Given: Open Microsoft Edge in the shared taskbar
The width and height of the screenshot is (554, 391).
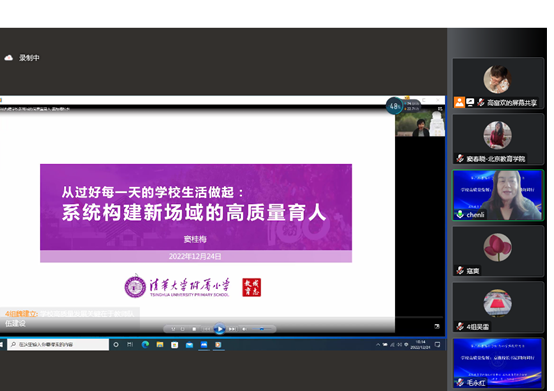Looking at the screenshot, I should 145,345.
